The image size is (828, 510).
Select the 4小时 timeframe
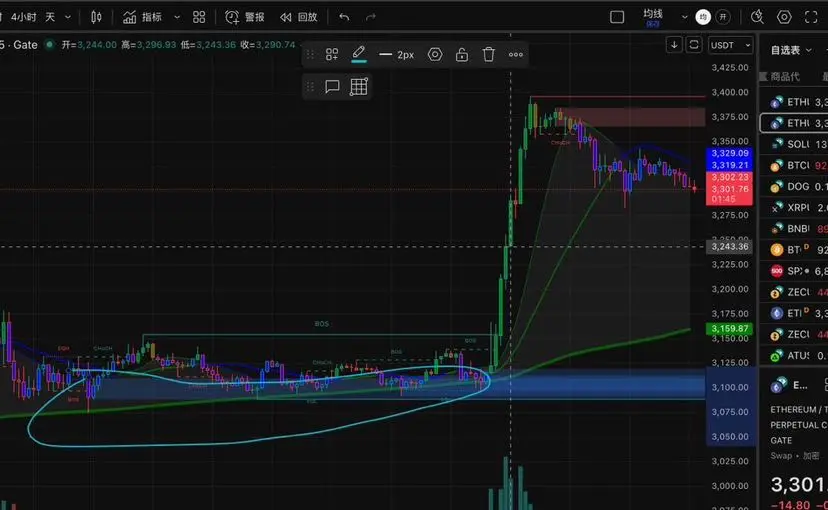tap(24, 17)
